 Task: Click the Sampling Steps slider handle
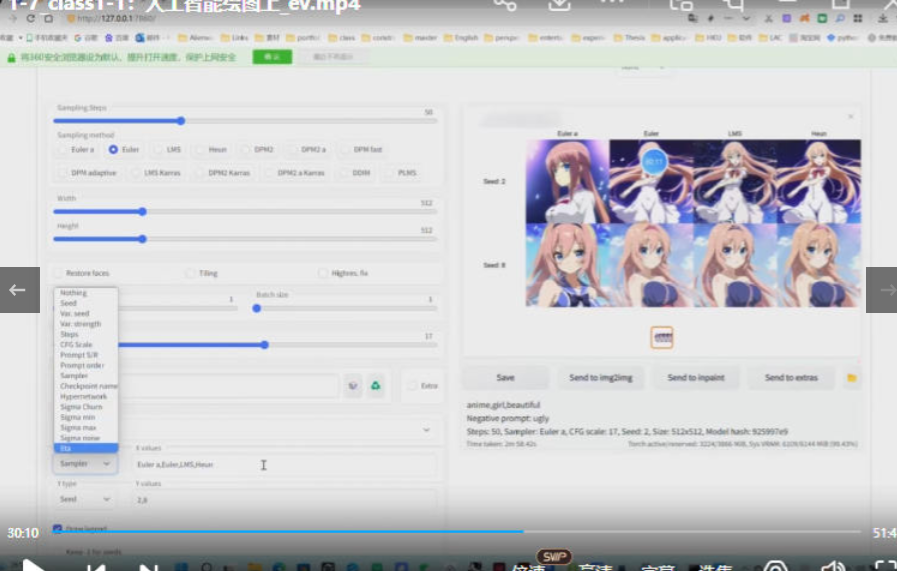[x=181, y=121]
